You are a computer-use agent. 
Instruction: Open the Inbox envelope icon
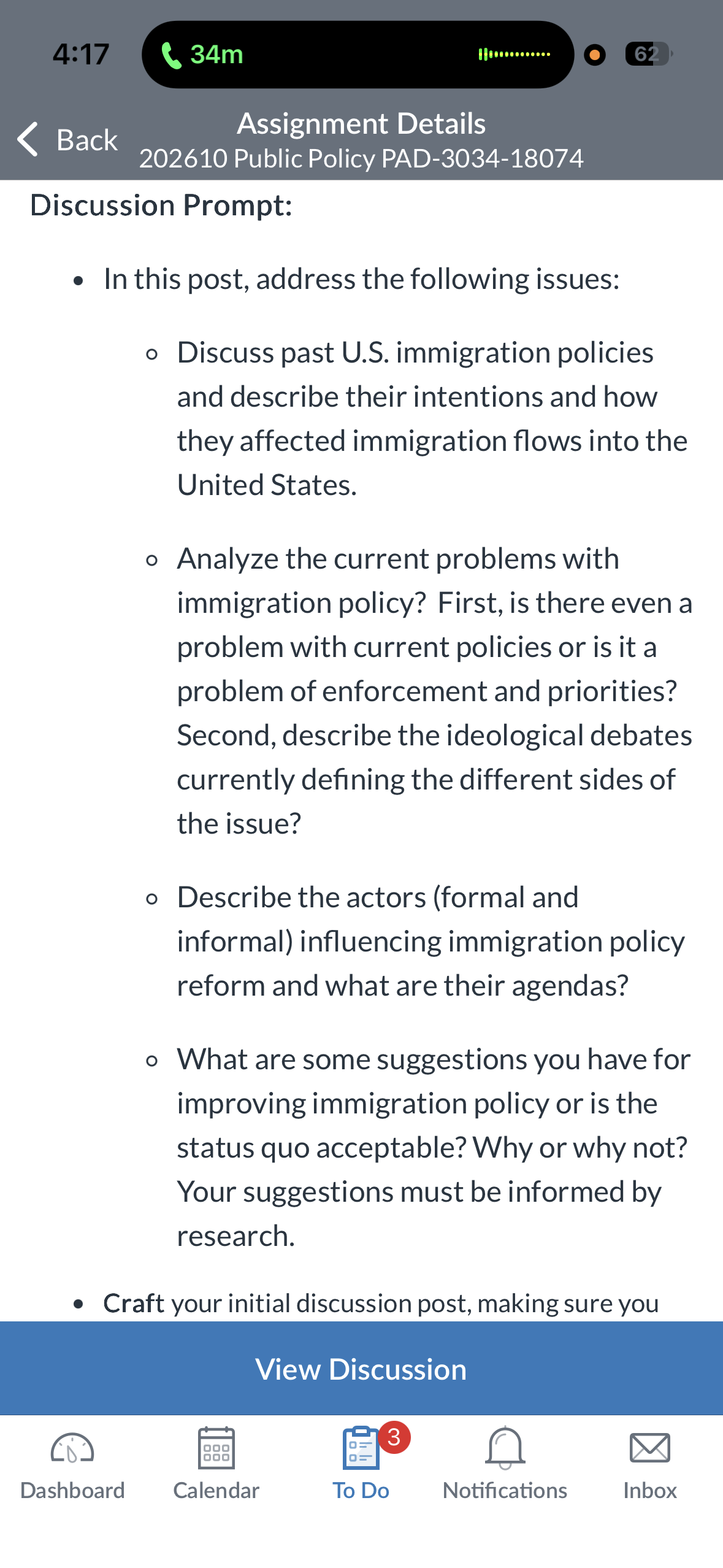pos(650,1448)
